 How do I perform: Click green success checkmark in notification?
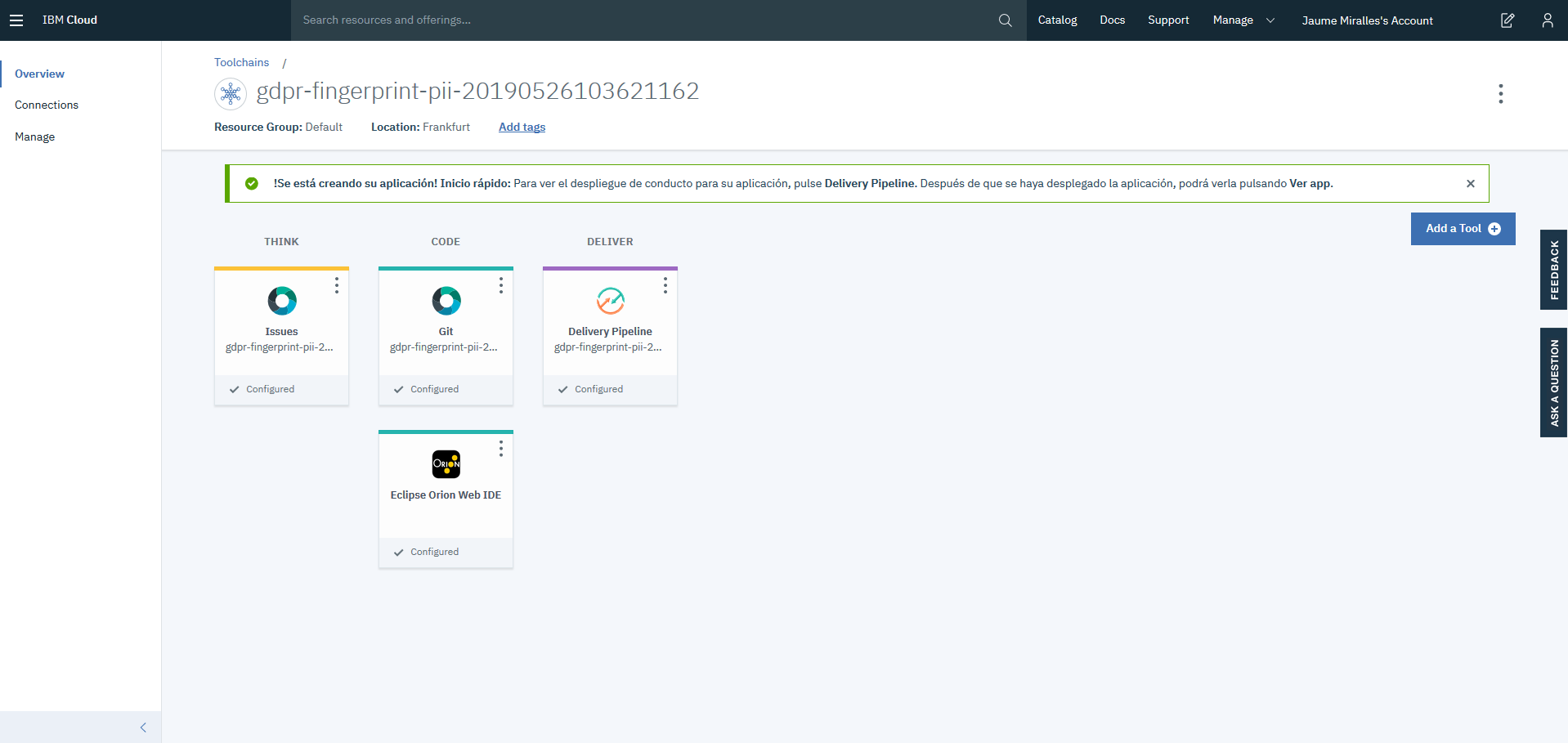tap(252, 184)
